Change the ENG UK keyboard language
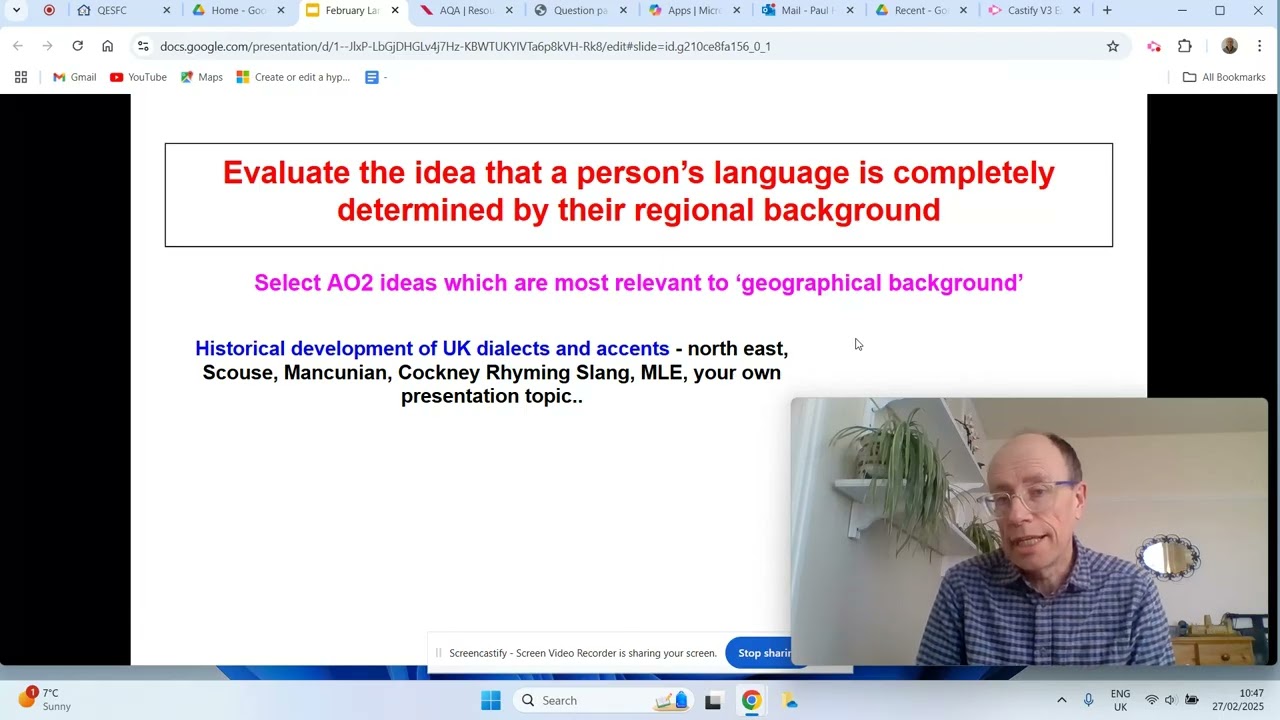Viewport: 1280px width, 720px height. tap(1120, 700)
